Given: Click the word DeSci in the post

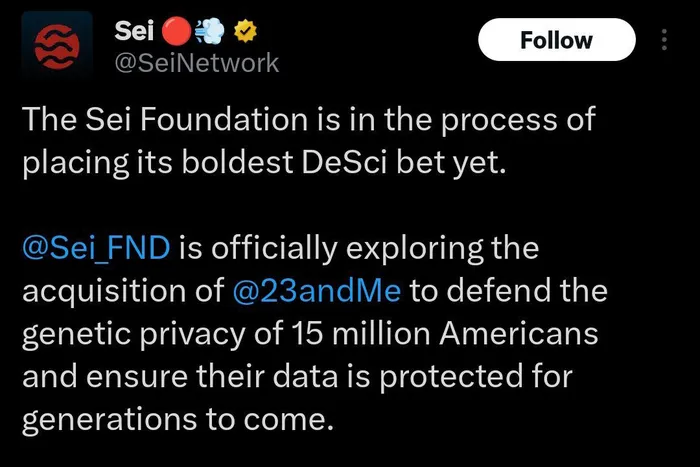Looking at the screenshot, I should pos(344,162).
